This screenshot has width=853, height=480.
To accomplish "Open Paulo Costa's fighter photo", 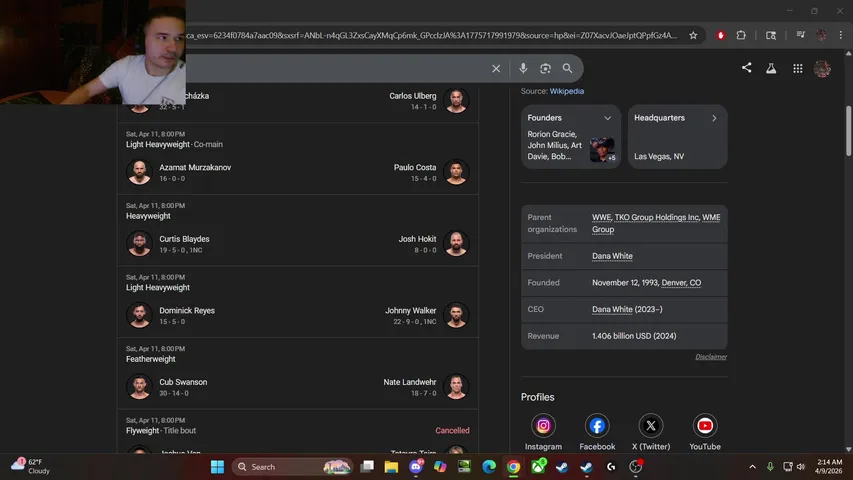I will coord(456,172).
